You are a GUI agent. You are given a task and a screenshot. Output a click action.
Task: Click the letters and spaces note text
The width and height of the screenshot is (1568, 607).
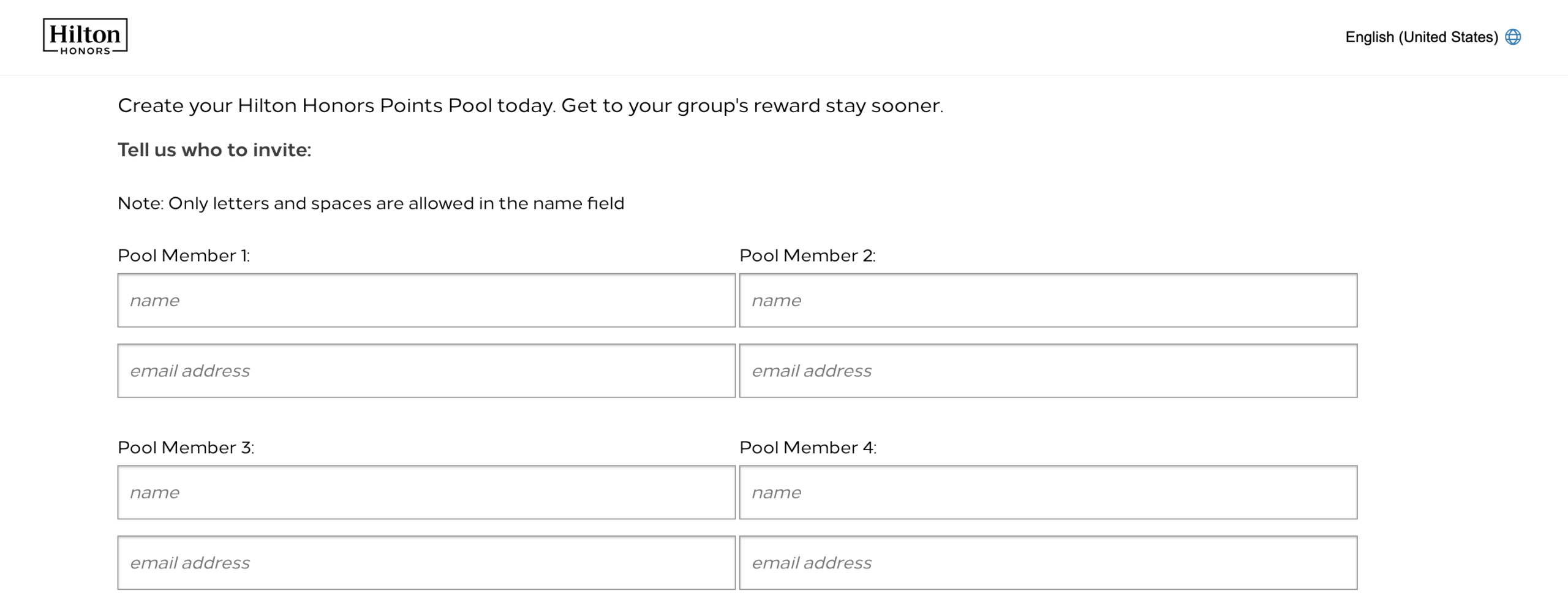point(371,203)
